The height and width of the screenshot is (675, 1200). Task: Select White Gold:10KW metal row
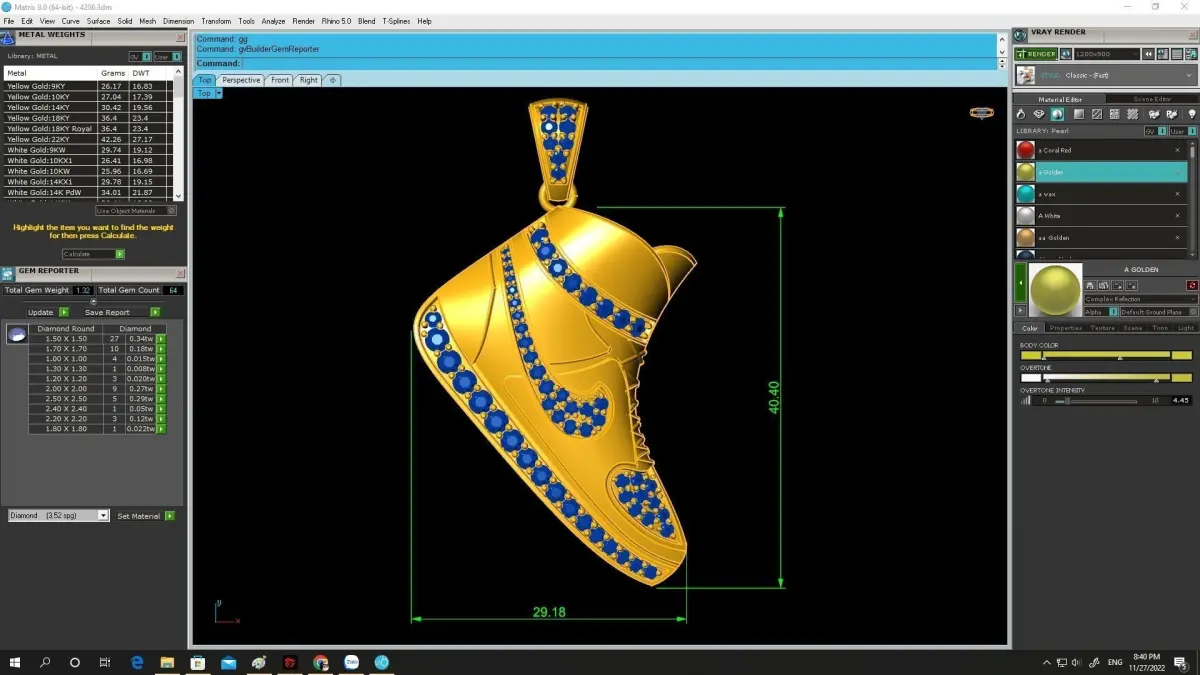88,171
